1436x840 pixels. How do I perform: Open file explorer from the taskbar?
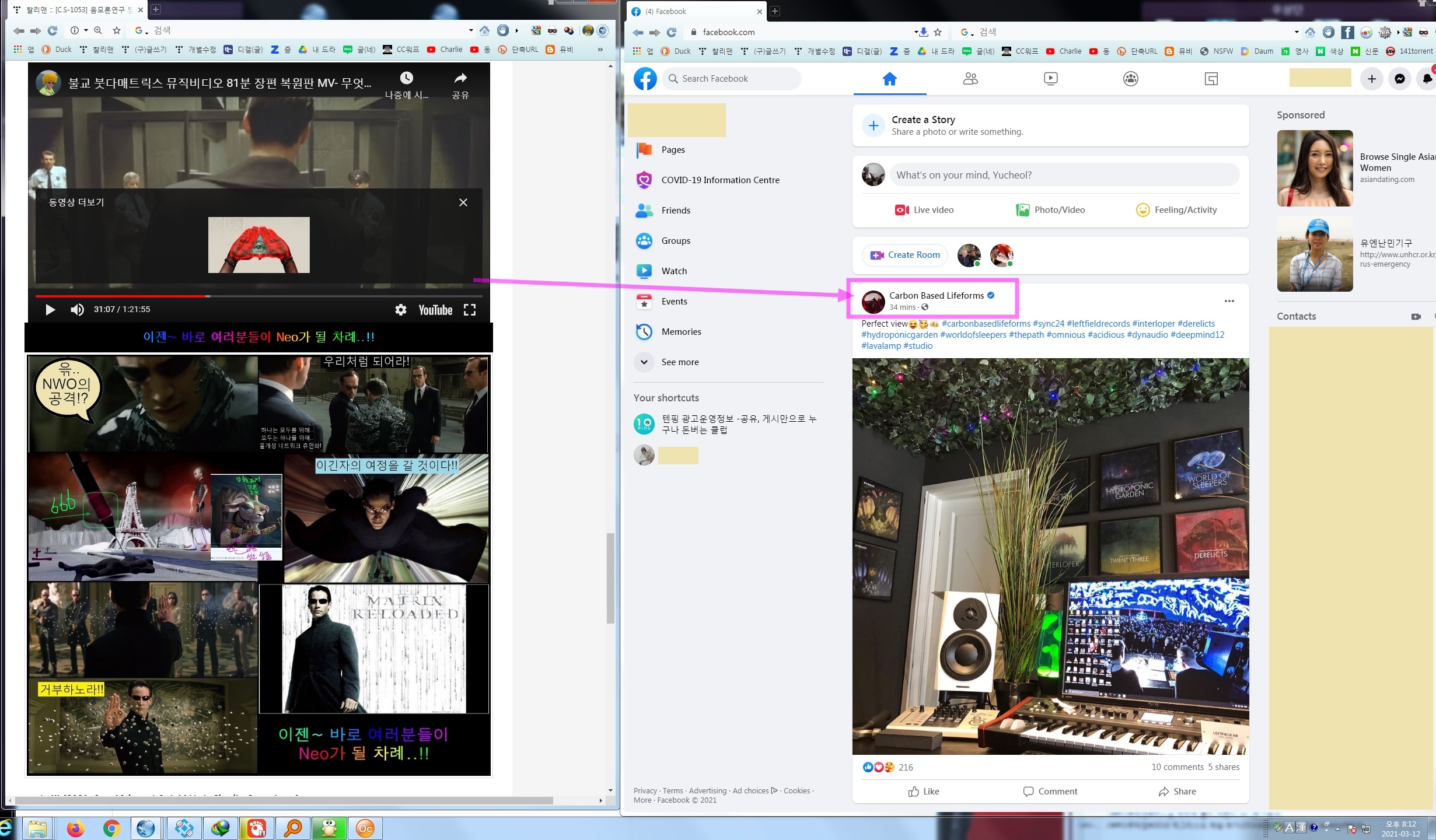(x=38, y=828)
